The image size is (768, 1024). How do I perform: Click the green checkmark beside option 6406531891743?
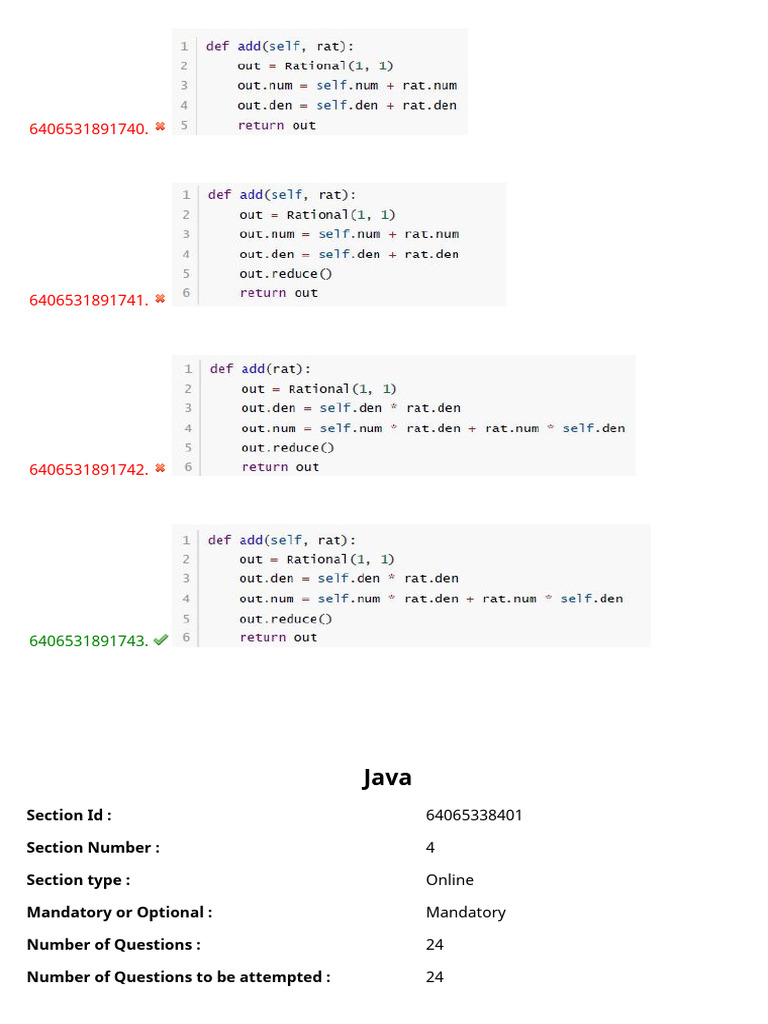[161, 640]
